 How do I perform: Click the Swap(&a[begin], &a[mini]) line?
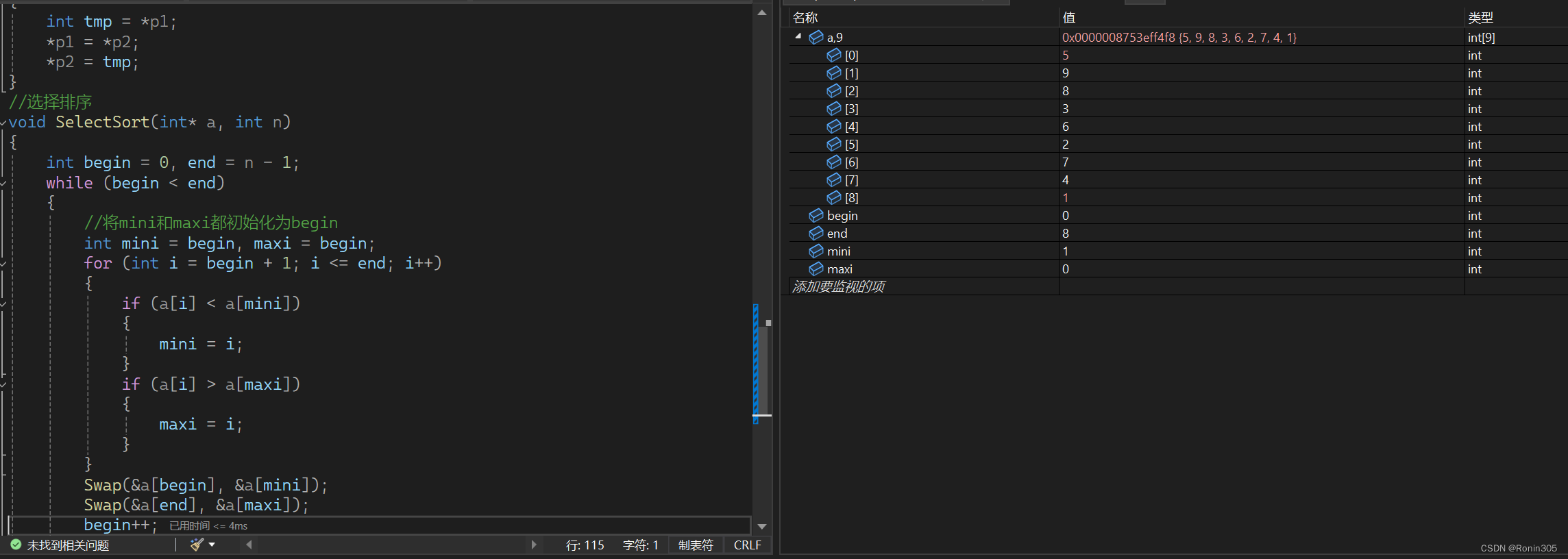click(x=206, y=485)
